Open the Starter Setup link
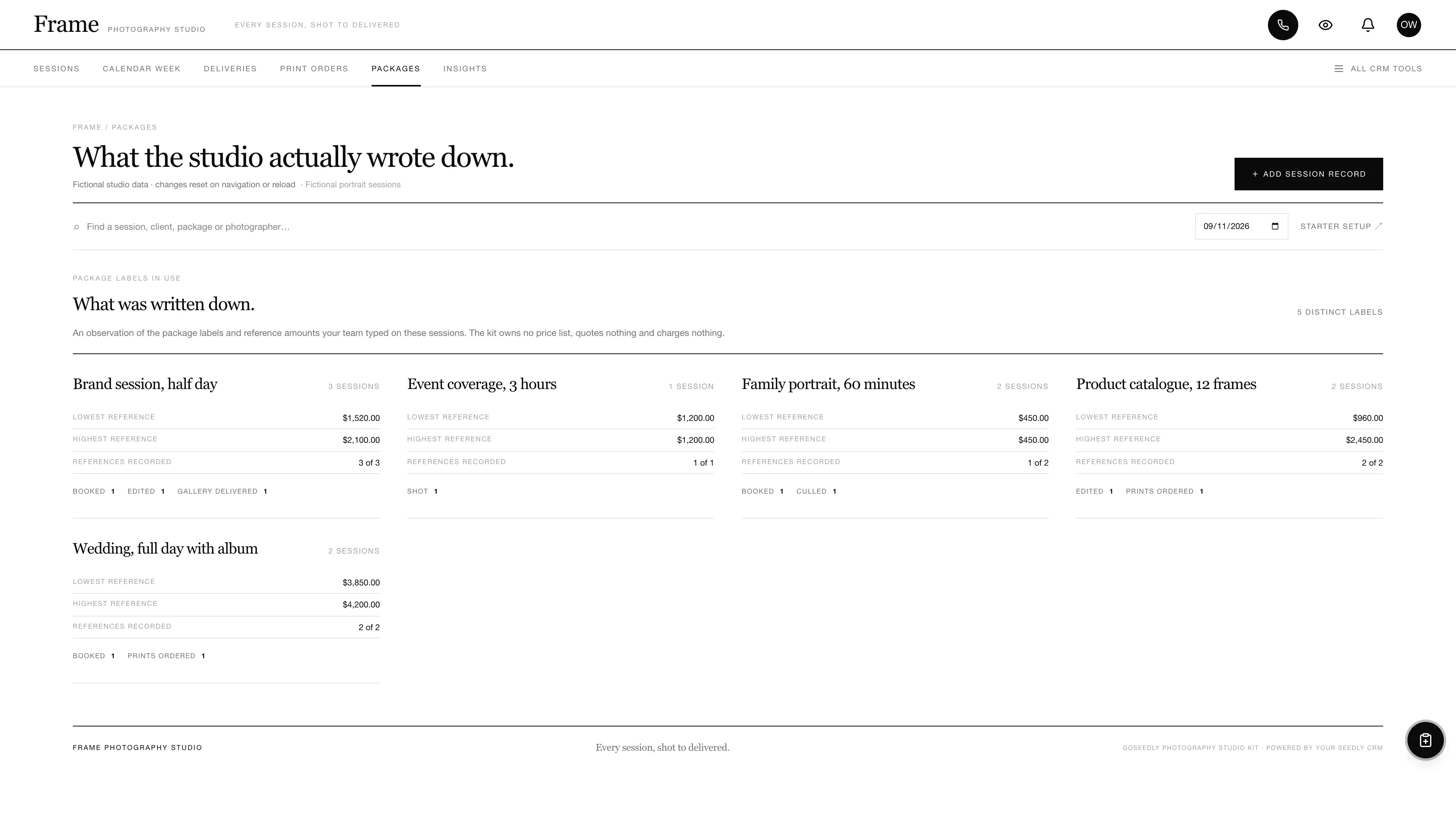Image resolution: width=1456 pixels, height=819 pixels. 1341,226
